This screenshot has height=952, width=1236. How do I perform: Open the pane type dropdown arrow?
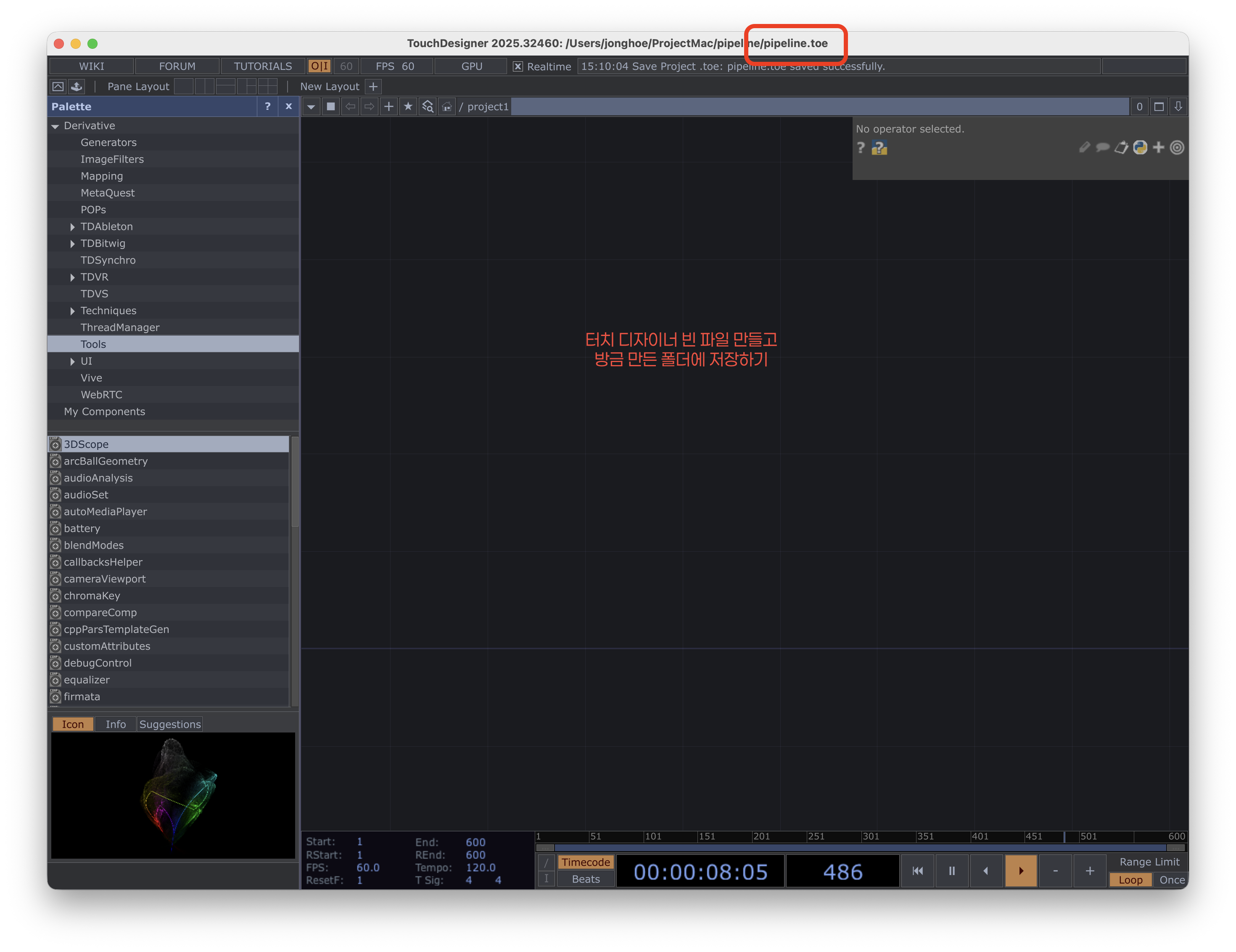311,106
